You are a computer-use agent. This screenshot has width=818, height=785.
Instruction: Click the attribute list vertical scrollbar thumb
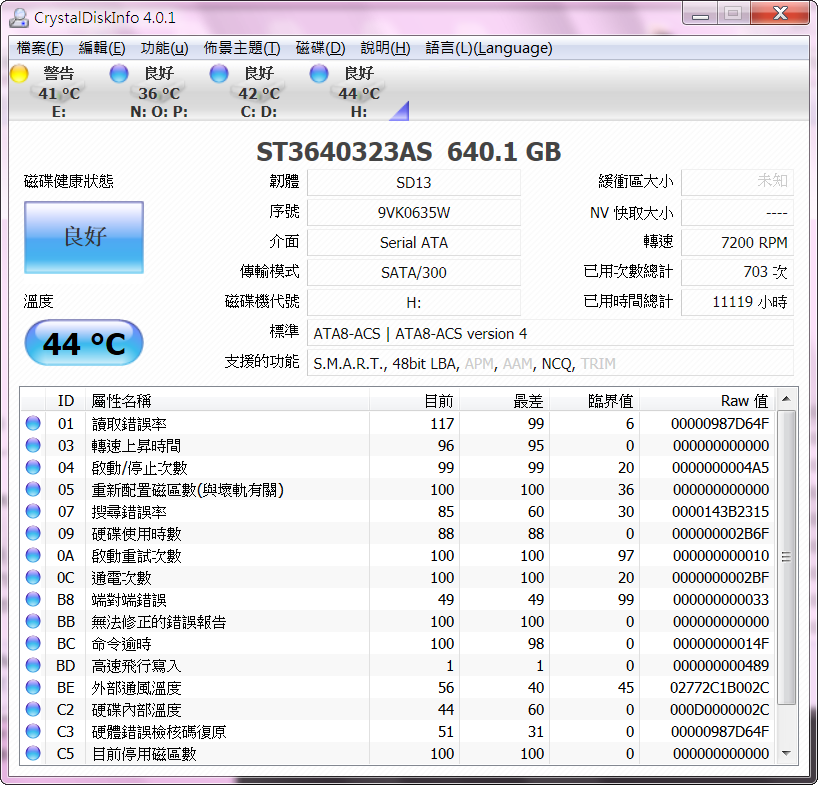coord(786,557)
